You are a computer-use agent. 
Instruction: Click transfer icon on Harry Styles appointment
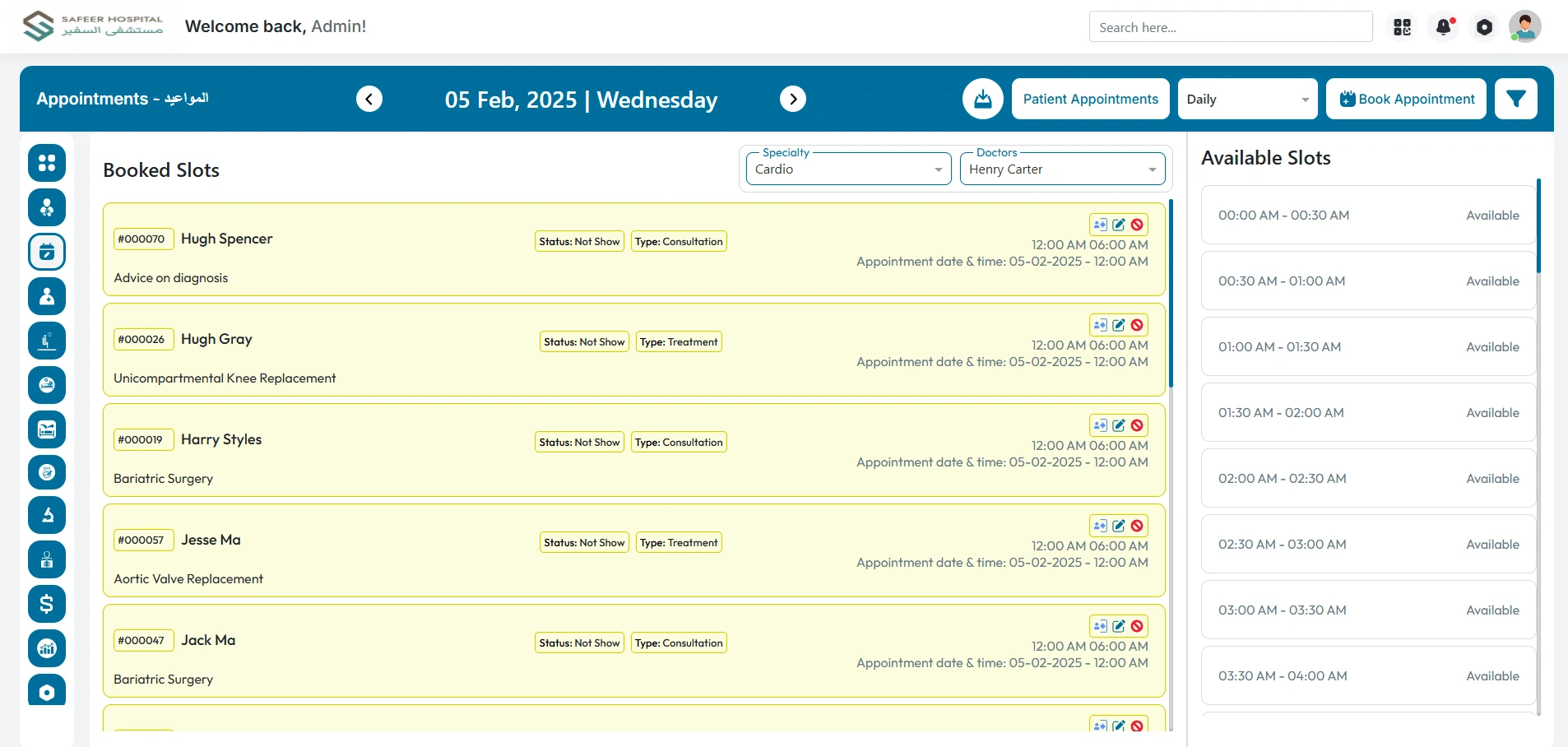tap(1100, 425)
